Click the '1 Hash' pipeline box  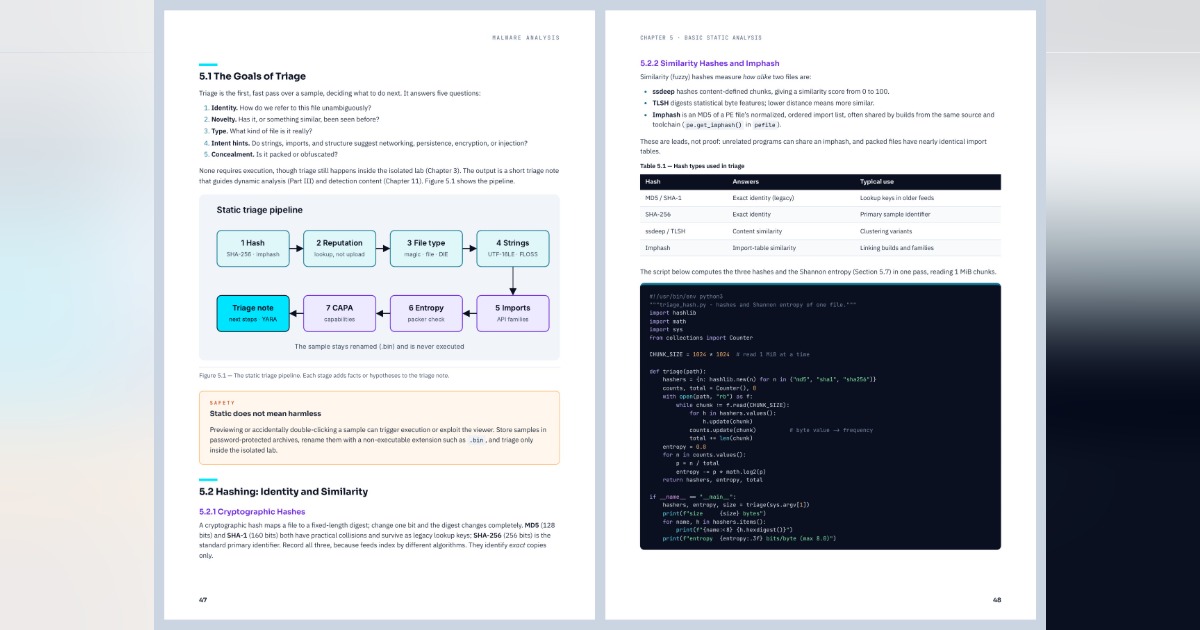[x=253, y=248]
